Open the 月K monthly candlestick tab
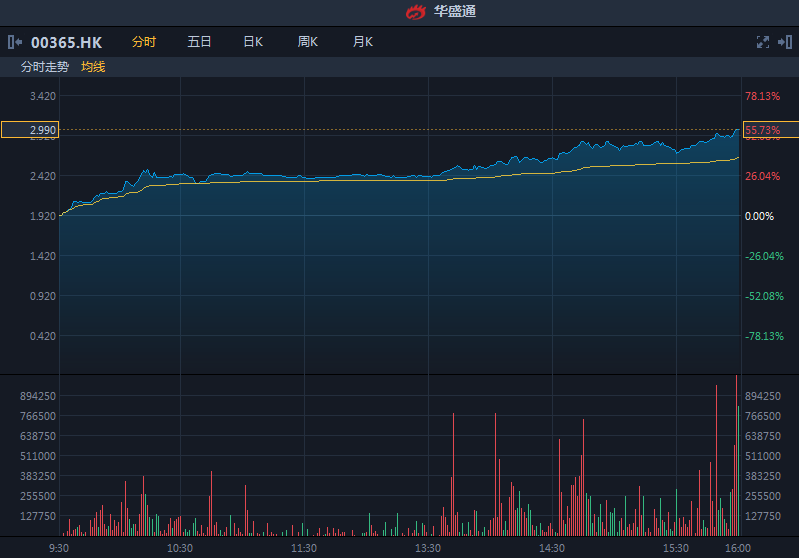This screenshot has height=558, width=799. click(x=362, y=42)
